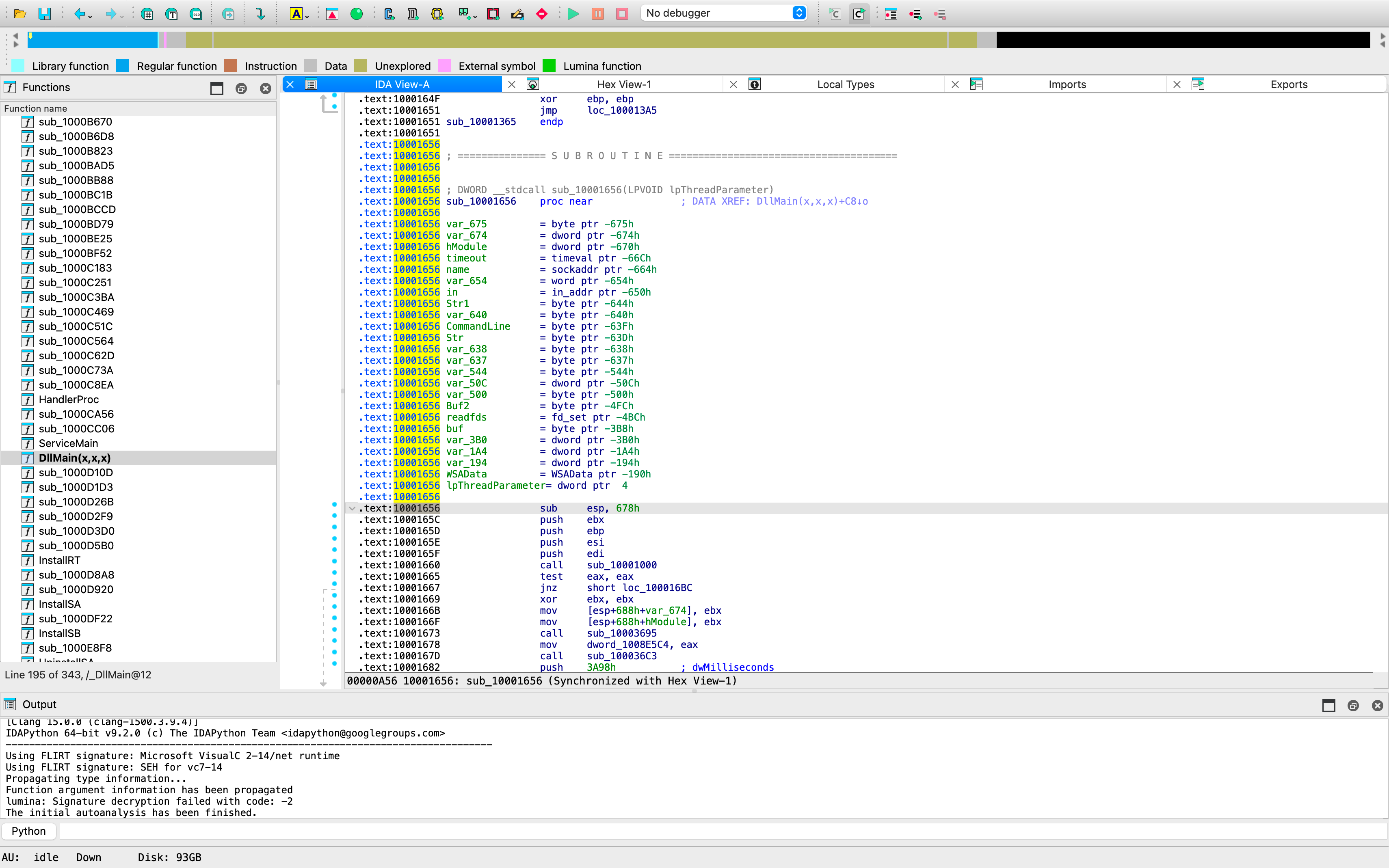
Task: Open the Imports tab
Action: click(x=1067, y=84)
